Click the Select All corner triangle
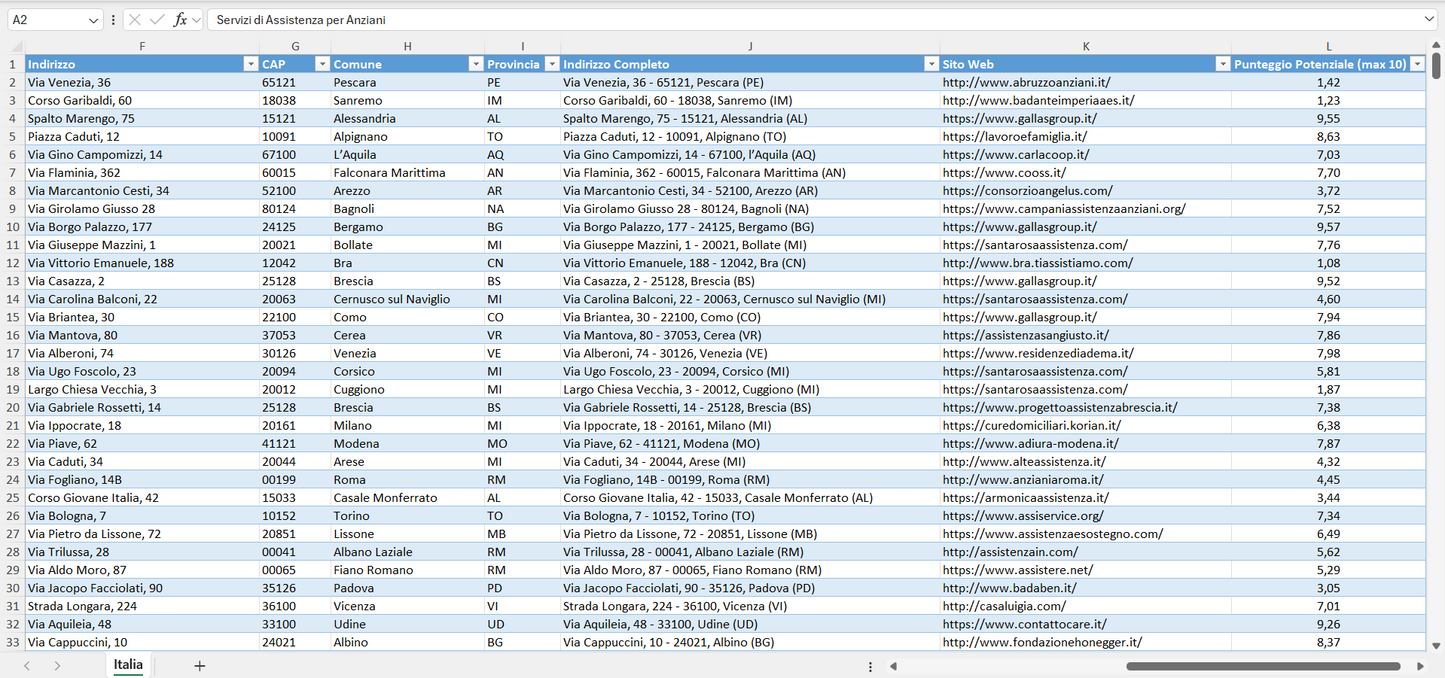This screenshot has height=678, width=1445. [x=16, y=47]
